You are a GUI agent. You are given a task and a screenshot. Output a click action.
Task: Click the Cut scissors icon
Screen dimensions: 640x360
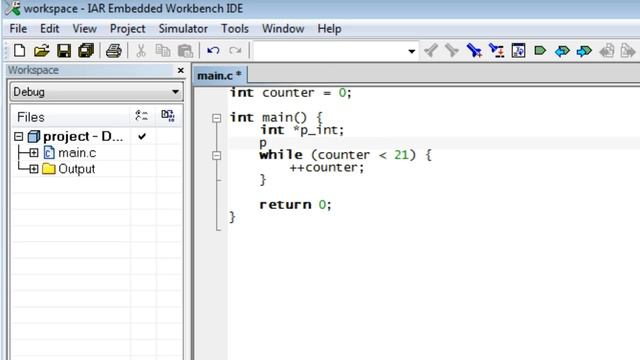pyautogui.click(x=140, y=51)
